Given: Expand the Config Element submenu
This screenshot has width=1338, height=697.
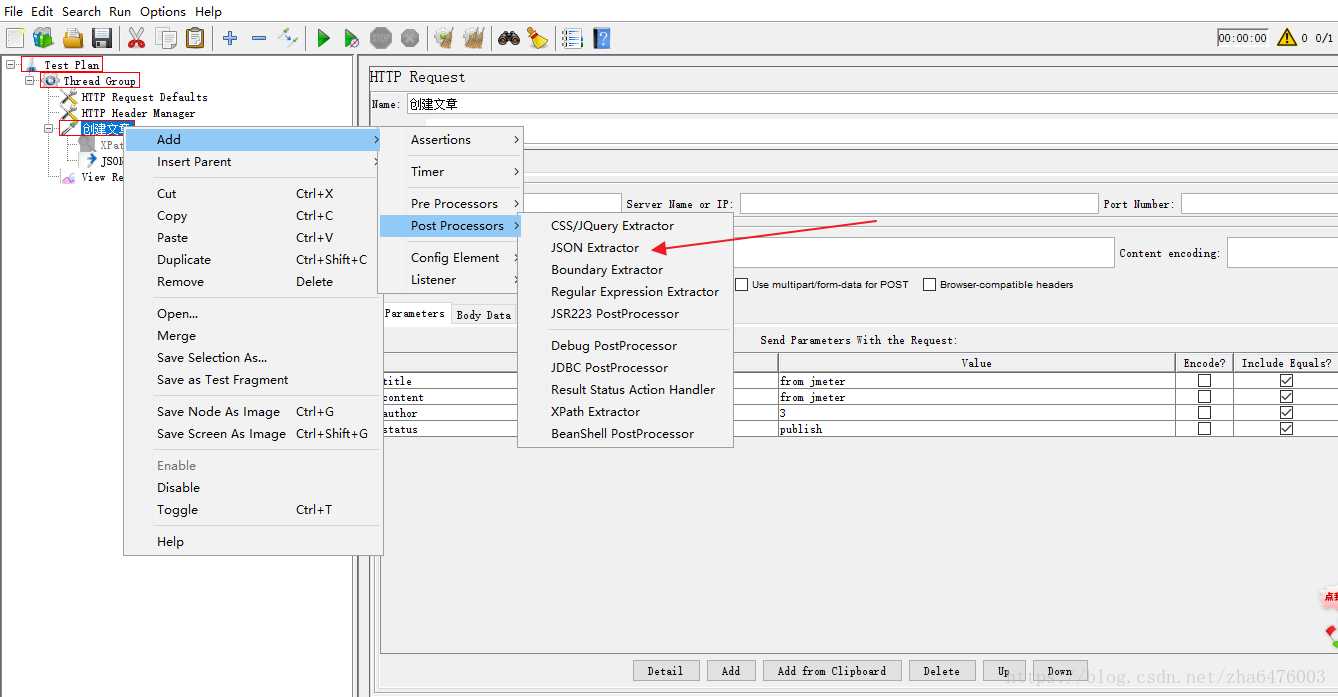Looking at the screenshot, I should tap(451, 258).
